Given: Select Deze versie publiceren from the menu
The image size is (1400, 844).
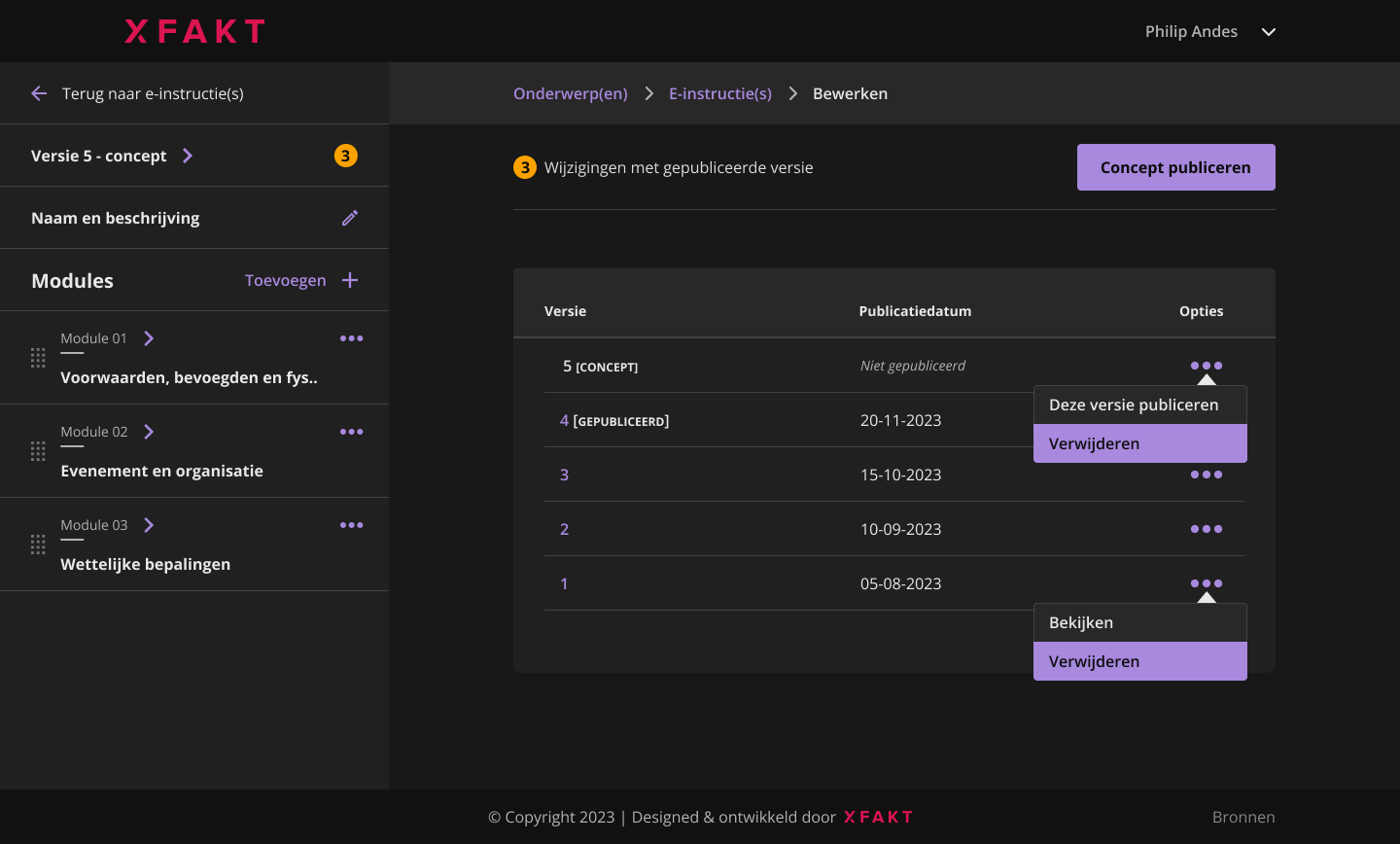Looking at the screenshot, I should pos(1139,404).
